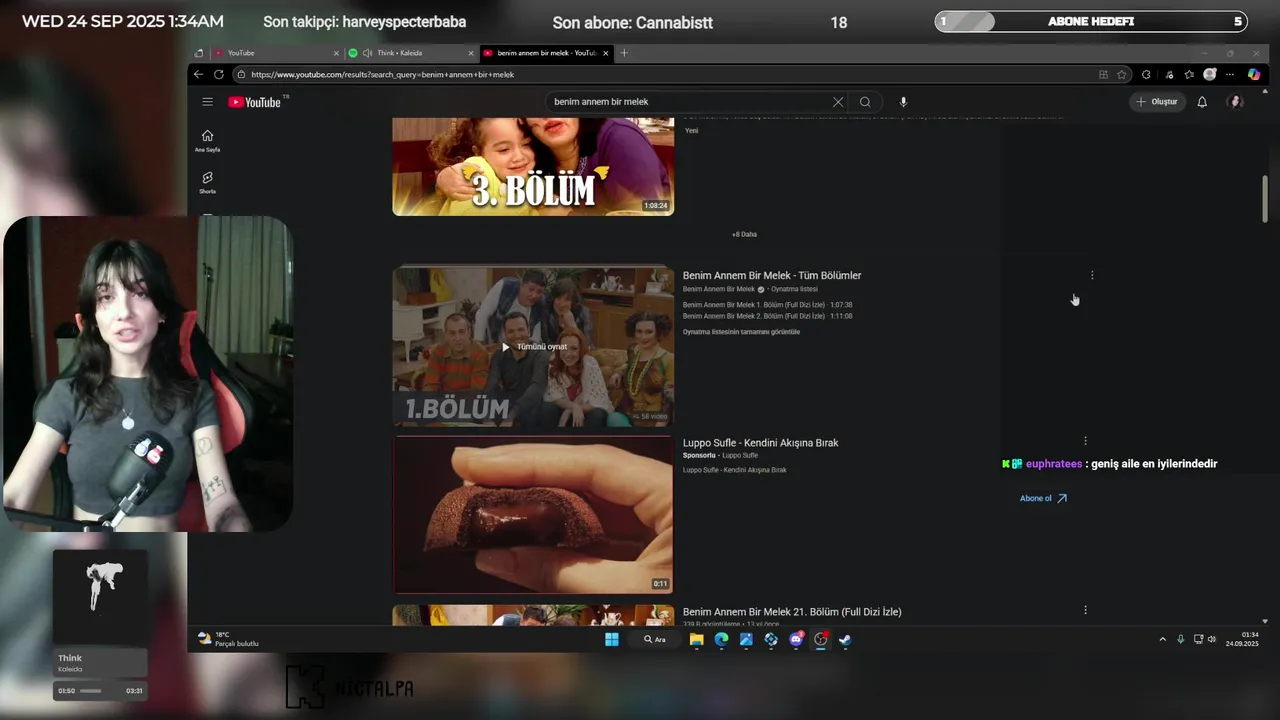Open Discord from the taskbar
This screenshot has width=1280, height=720.
point(796,640)
